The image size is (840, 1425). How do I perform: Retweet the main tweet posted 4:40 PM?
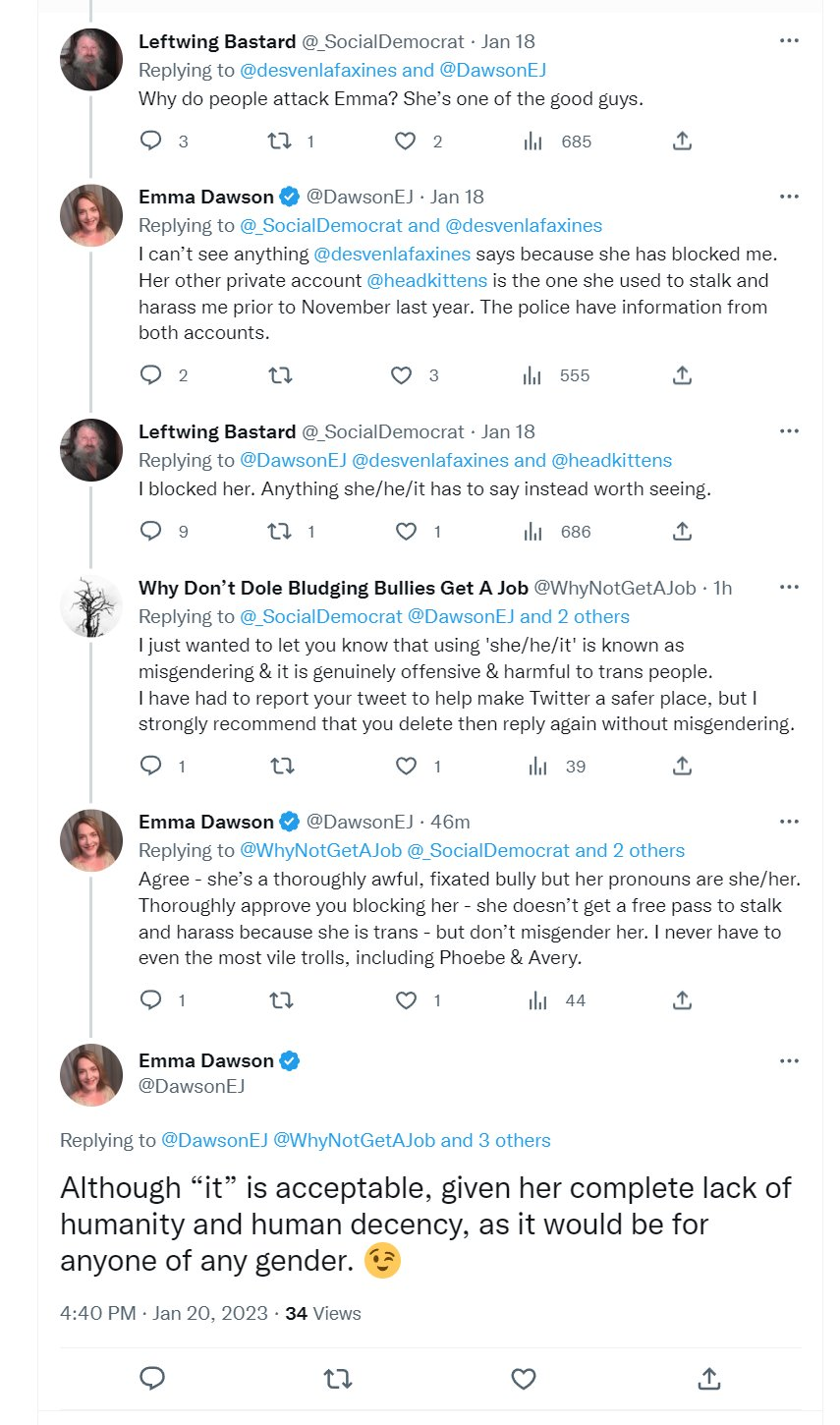337,1379
